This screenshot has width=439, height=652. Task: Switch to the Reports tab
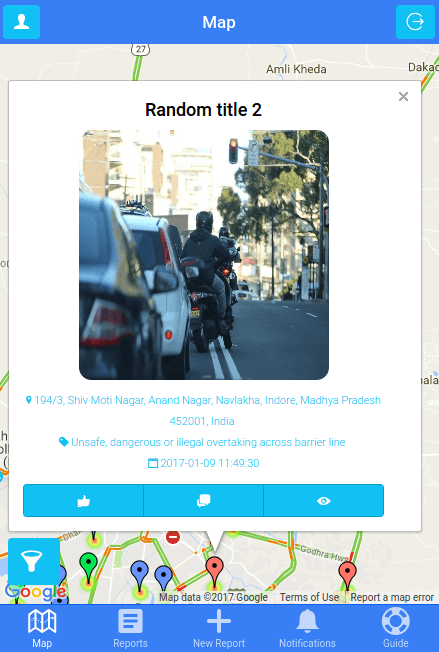tap(130, 628)
